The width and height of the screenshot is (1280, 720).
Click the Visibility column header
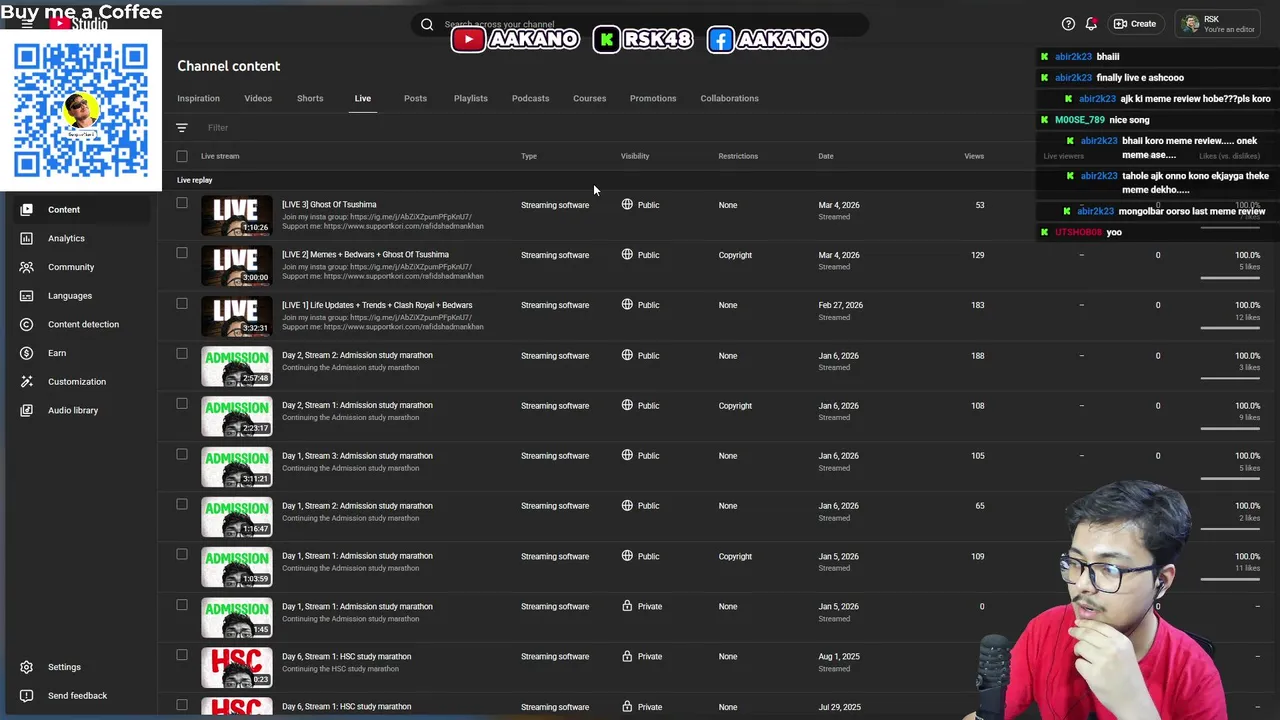635,156
